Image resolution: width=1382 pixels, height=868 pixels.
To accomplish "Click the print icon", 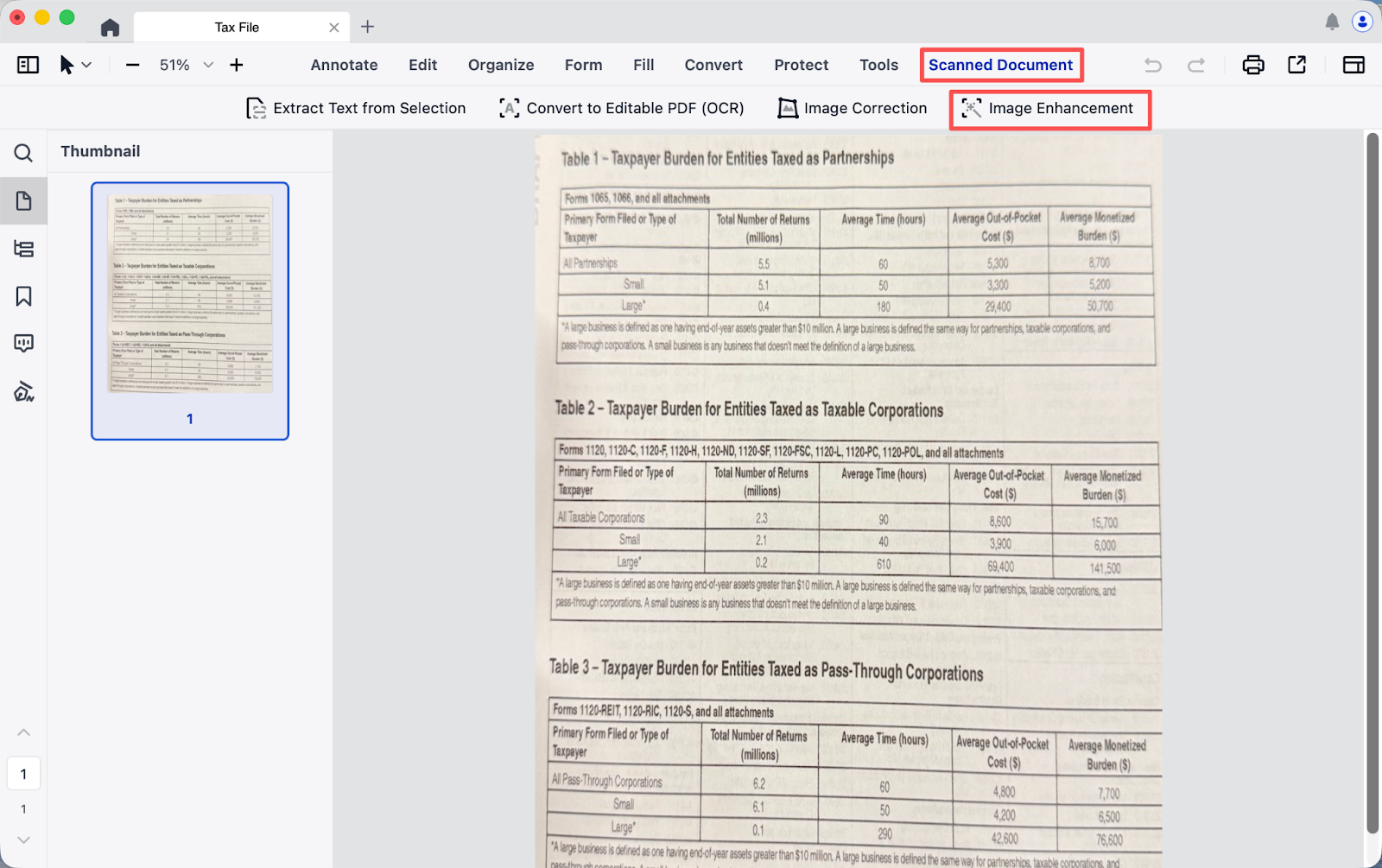I will (x=1252, y=65).
